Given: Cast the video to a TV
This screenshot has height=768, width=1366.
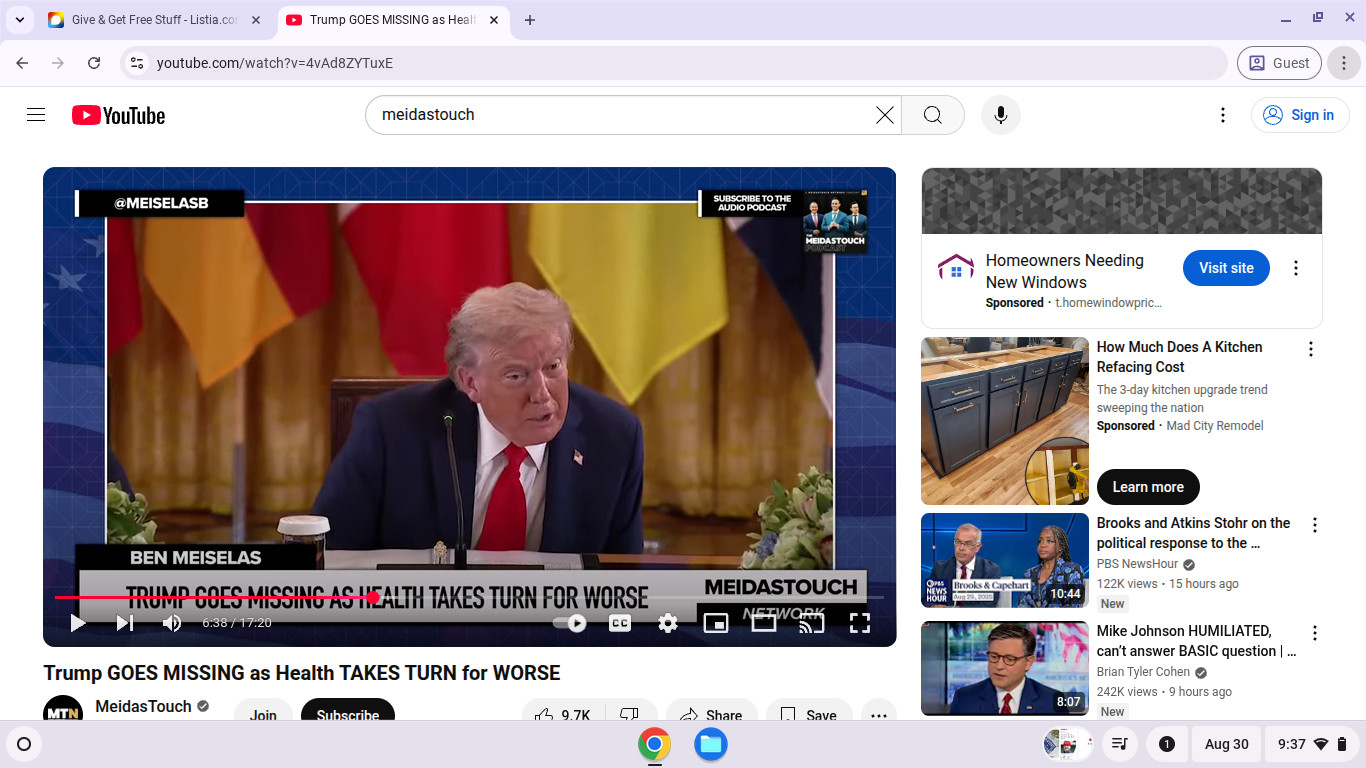Looking at the screenshot, I should pos(812,623).
